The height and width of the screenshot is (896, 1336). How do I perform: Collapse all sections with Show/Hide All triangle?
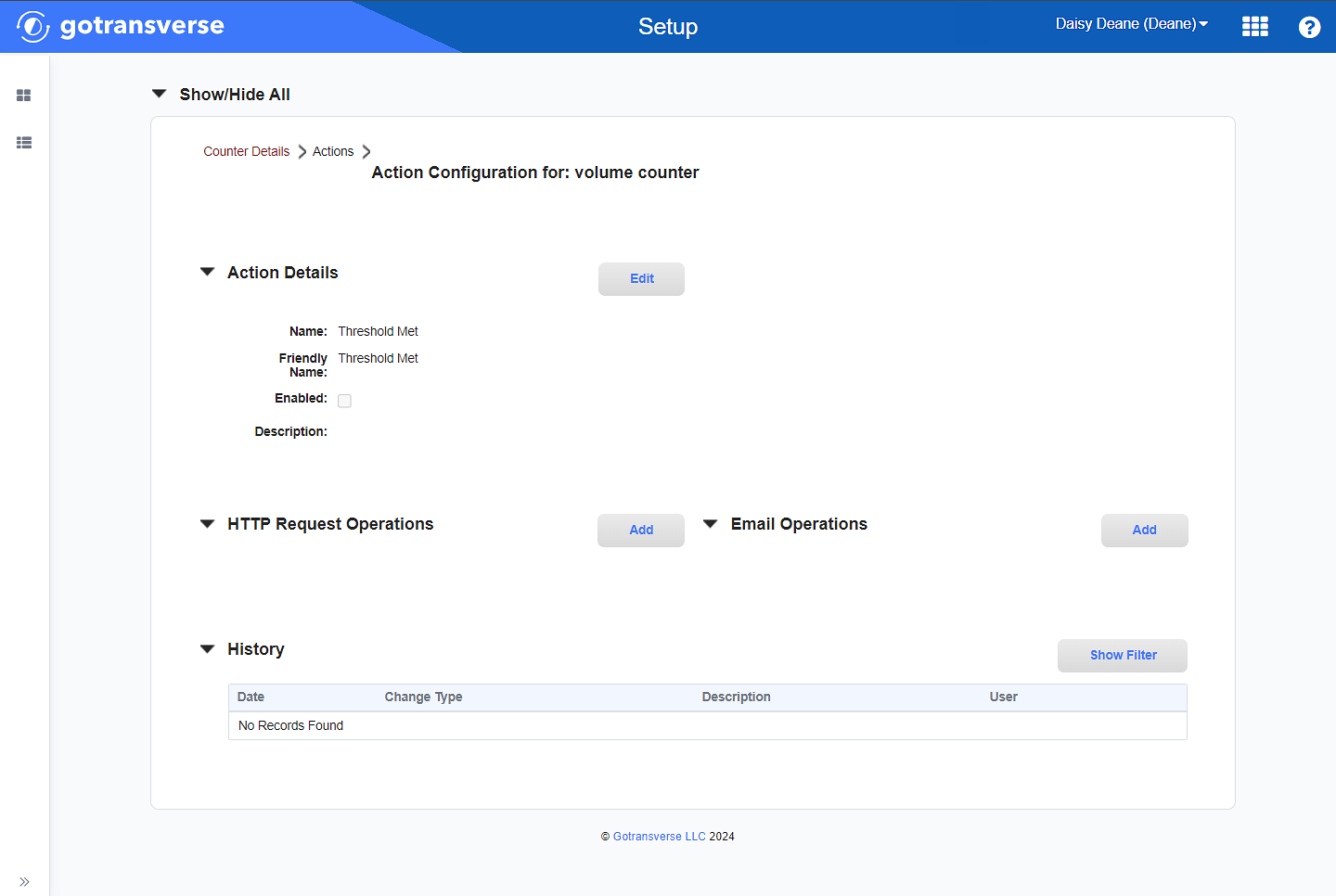(x=160, y=94)
